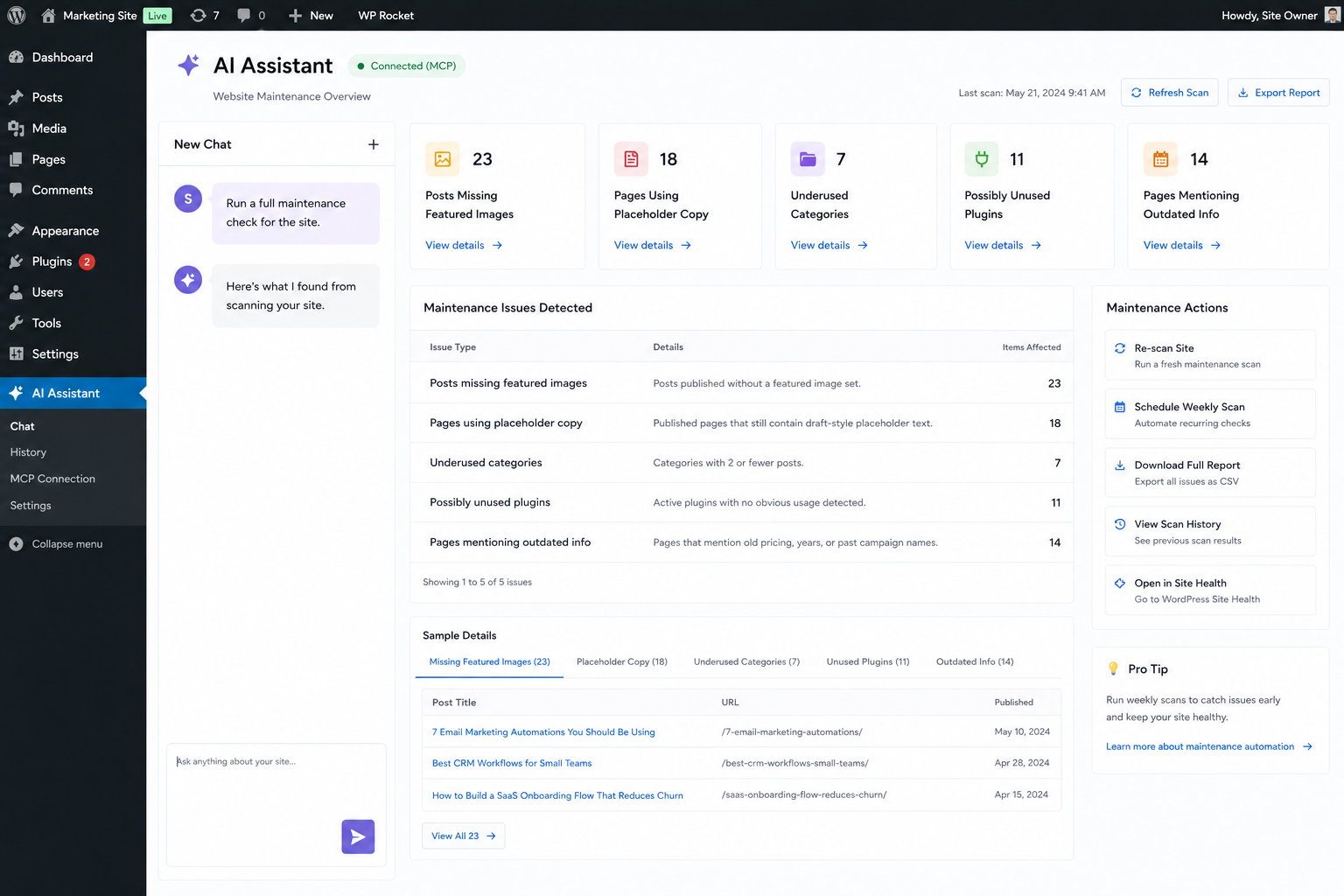Click the Unused Plugins plug icon
This screenshot has height=896, width=1344.
point(982,159)
